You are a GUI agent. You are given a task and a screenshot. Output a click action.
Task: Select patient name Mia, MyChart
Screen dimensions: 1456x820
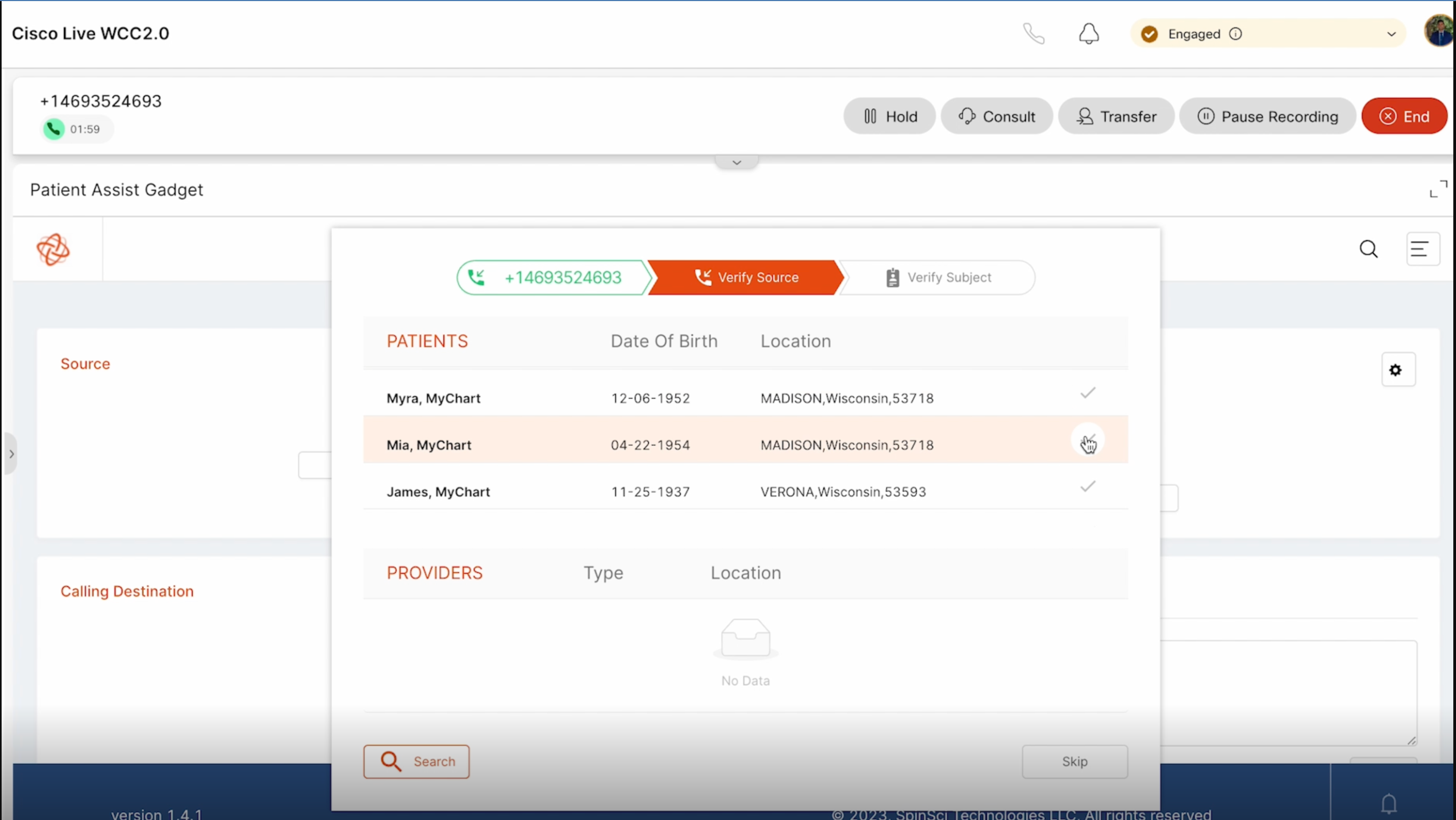(429, 445)
